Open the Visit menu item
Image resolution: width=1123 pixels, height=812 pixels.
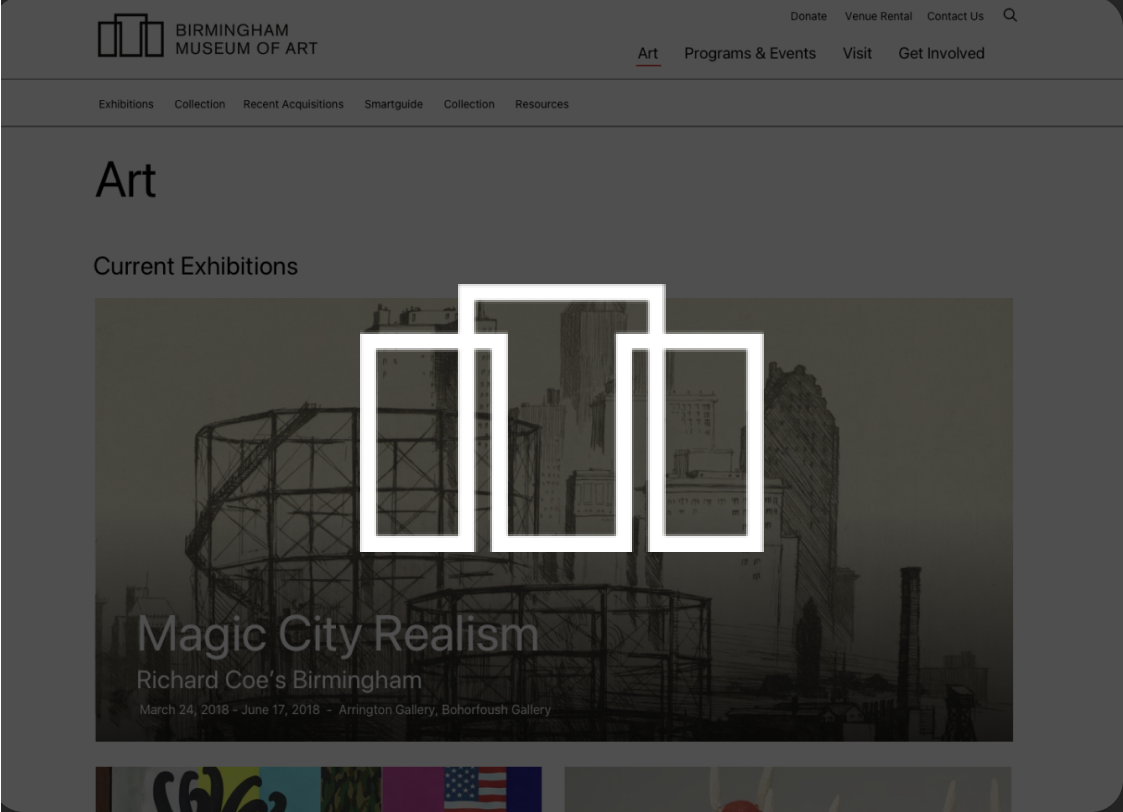coord(857,53)
